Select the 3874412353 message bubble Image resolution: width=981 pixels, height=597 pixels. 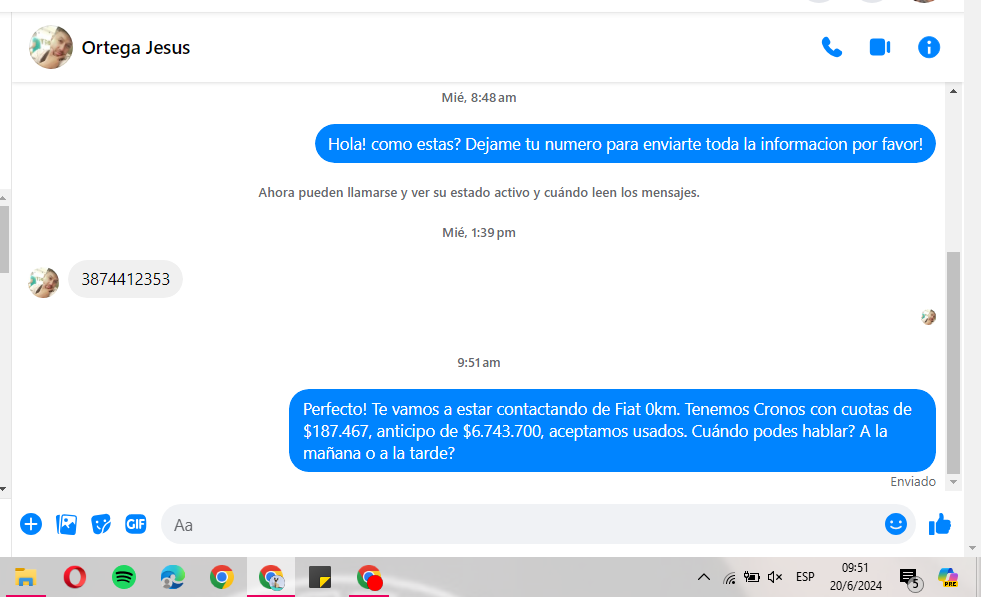(125, 279)
